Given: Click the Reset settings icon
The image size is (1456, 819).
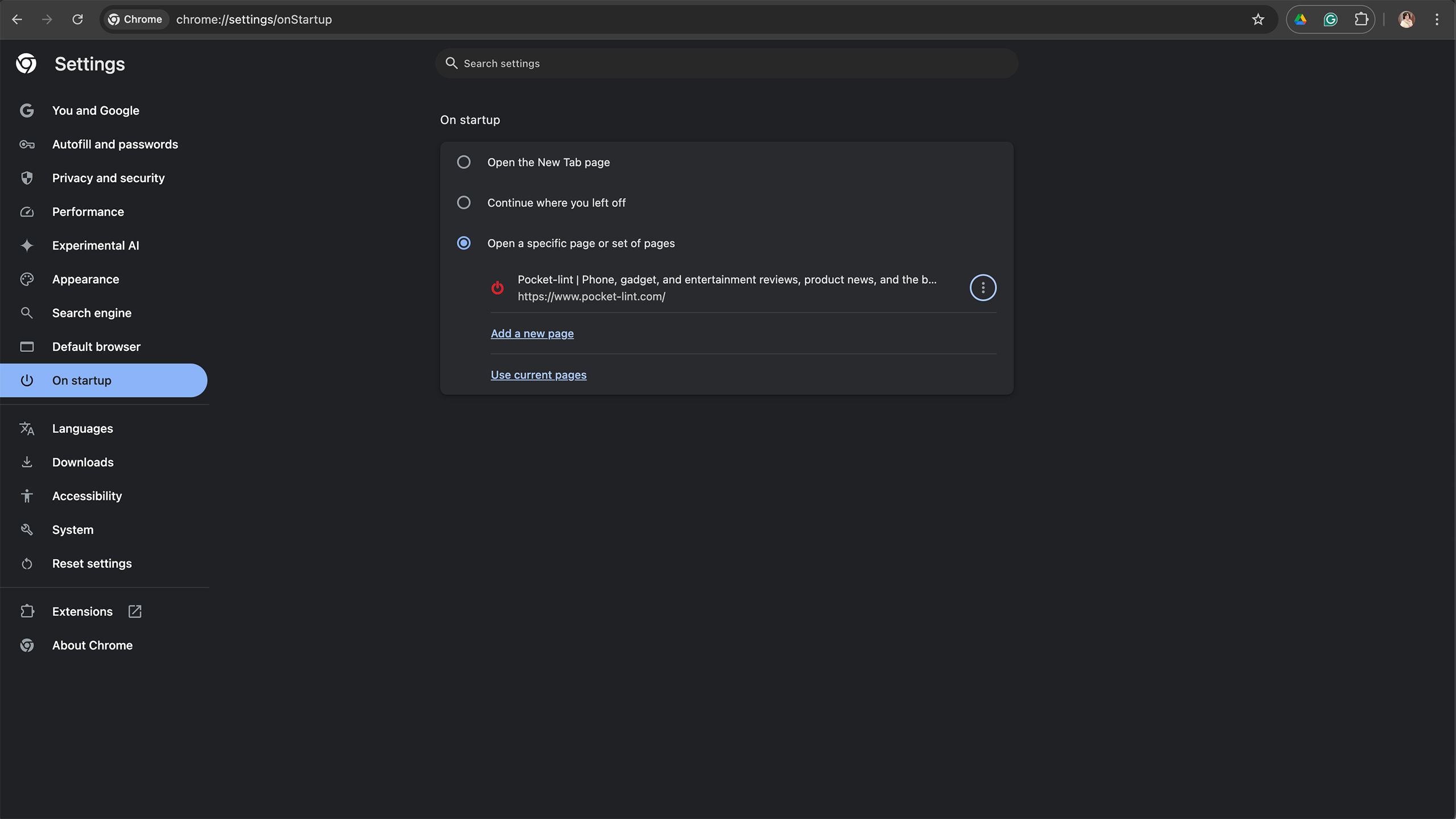Looking at the screenshot, I should click(26, 563).
